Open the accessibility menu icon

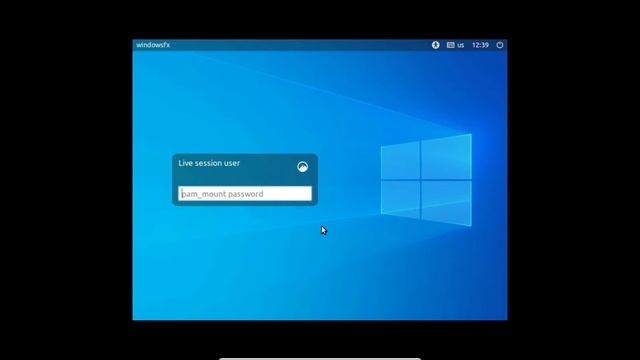[436, 45]
